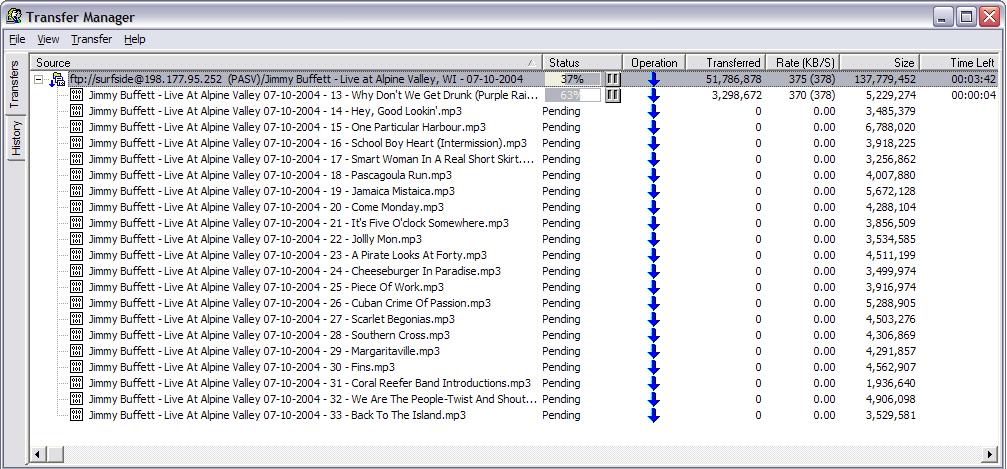Select the Coral Reefer Band Introductions.mp3 file
This screenshot has width=1007, height=469.
click(x=310, y=384)
